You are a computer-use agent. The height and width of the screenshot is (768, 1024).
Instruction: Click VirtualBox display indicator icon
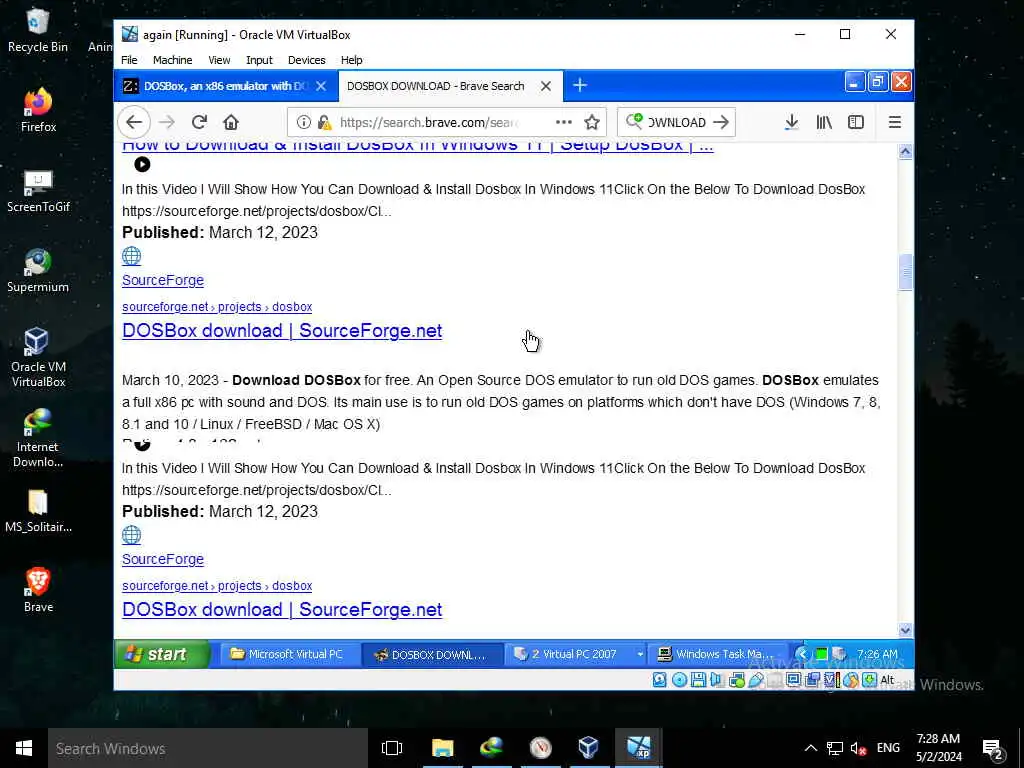[793, 680]
